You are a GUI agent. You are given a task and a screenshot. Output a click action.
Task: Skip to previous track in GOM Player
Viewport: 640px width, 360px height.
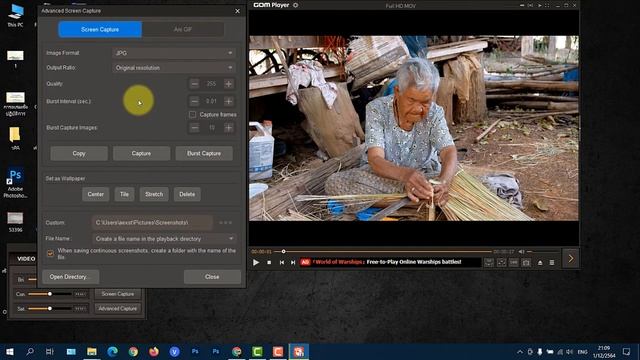coord(282,262)
